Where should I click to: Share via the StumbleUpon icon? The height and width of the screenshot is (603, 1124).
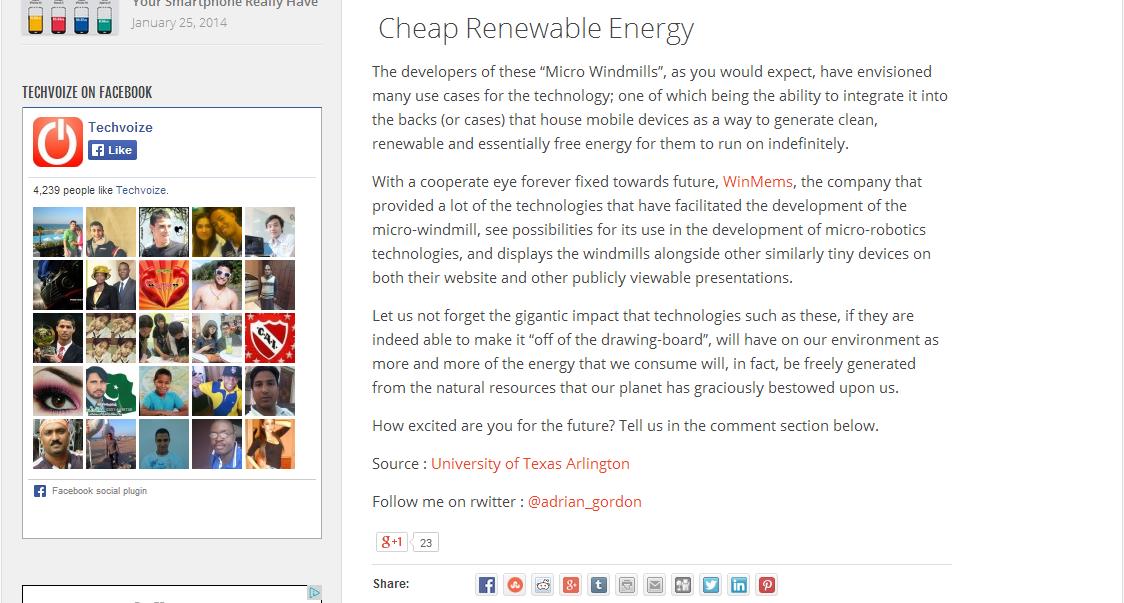pyautogui.click(x=515, y=585)
